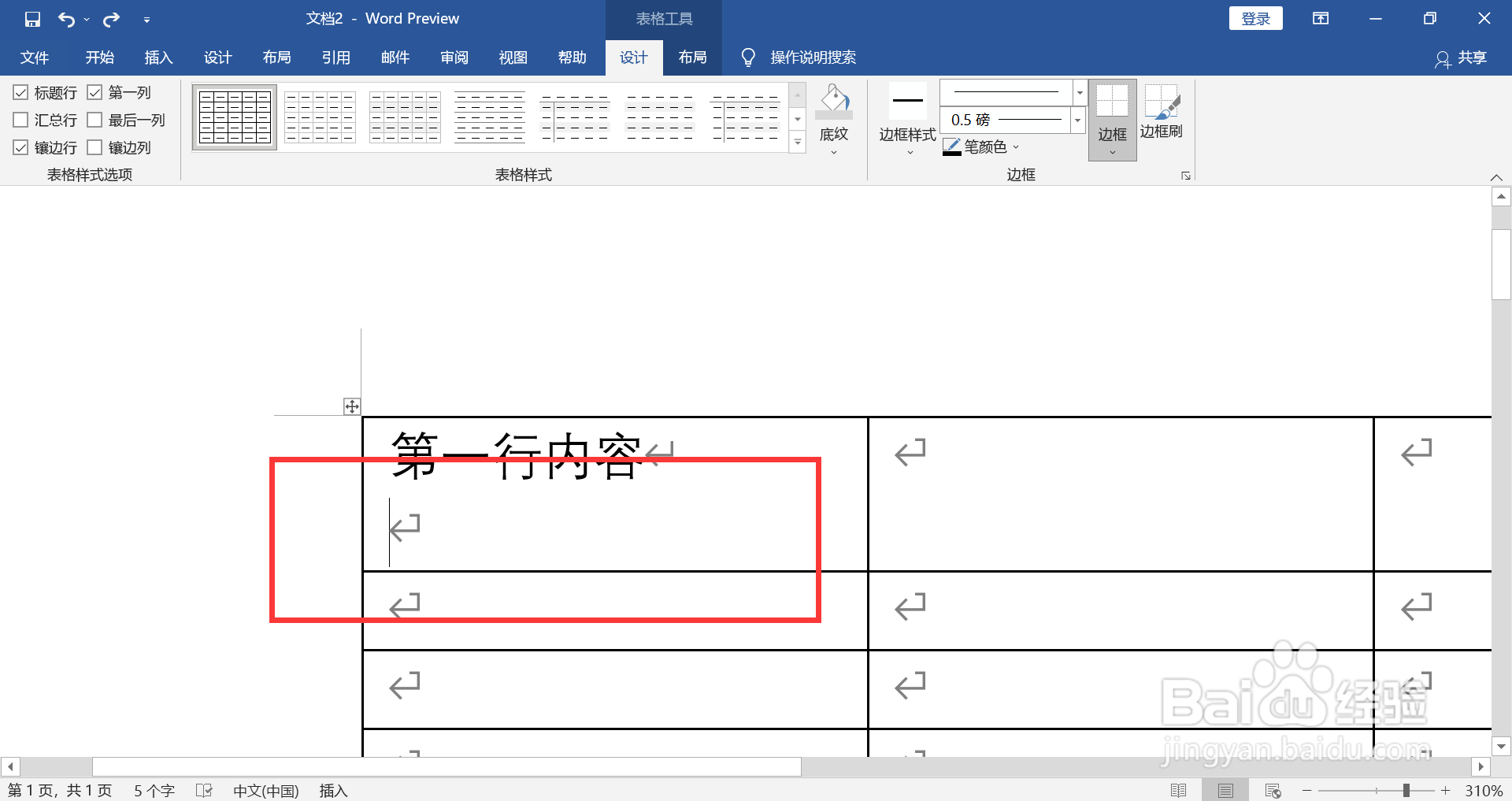
Task: Click the spelling check icon in status bar
Action: click(204, 790)
